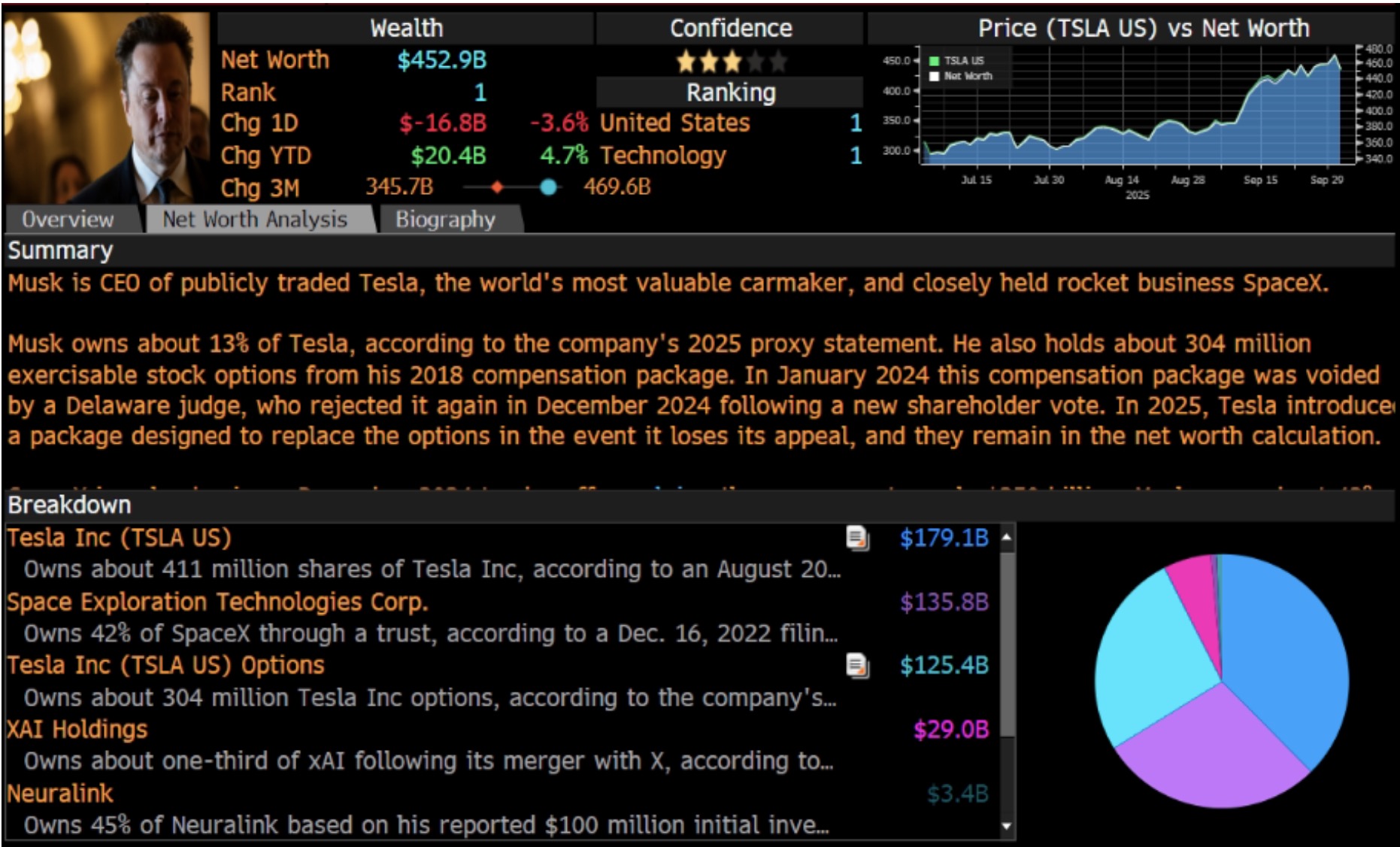Click the $179.1B Tesla value
This screenshot has width=1400, height=847.
pyautogui.click(x=944, y=538)
